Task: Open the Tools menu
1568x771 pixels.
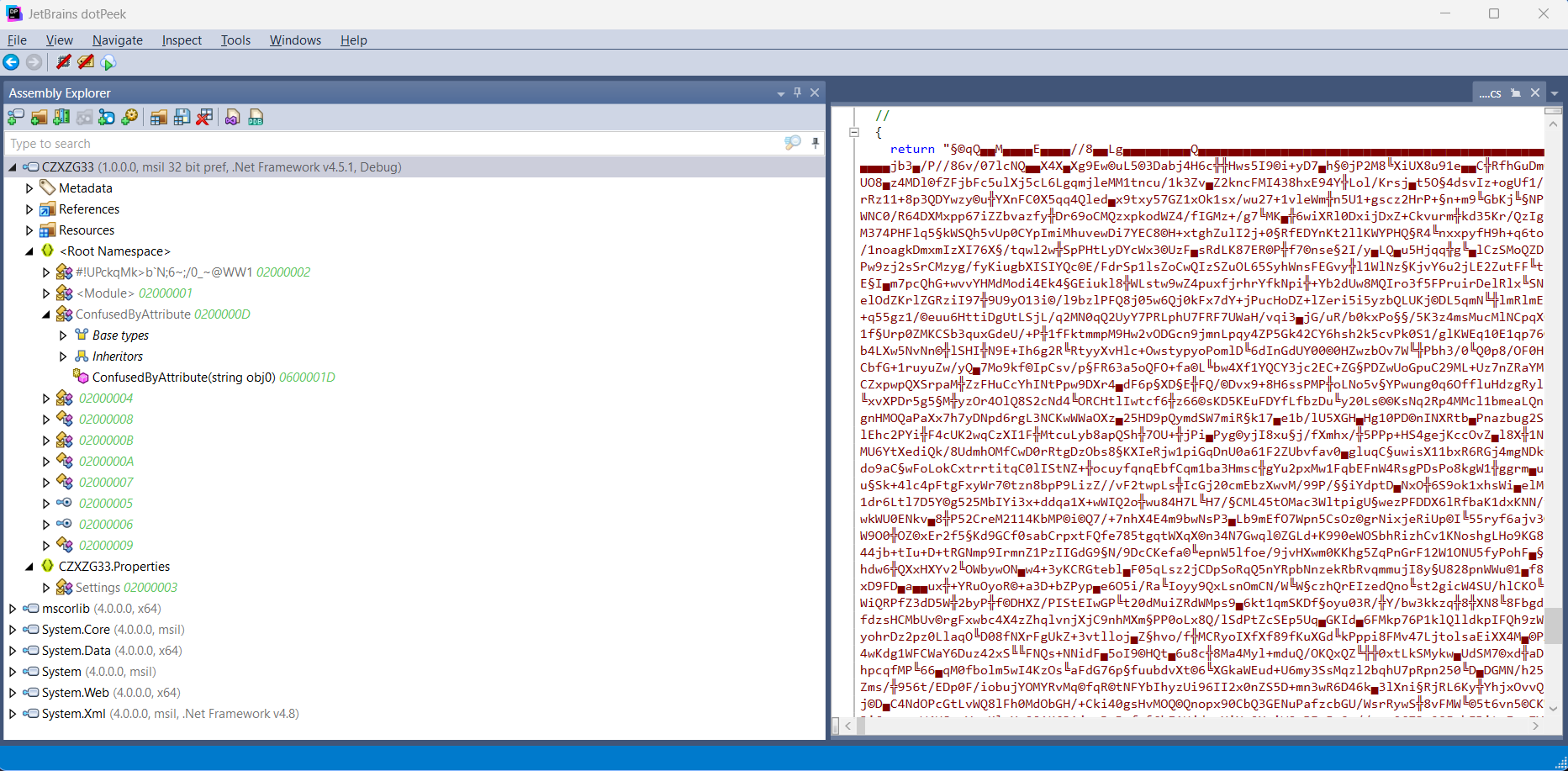Action: (235, 40)
